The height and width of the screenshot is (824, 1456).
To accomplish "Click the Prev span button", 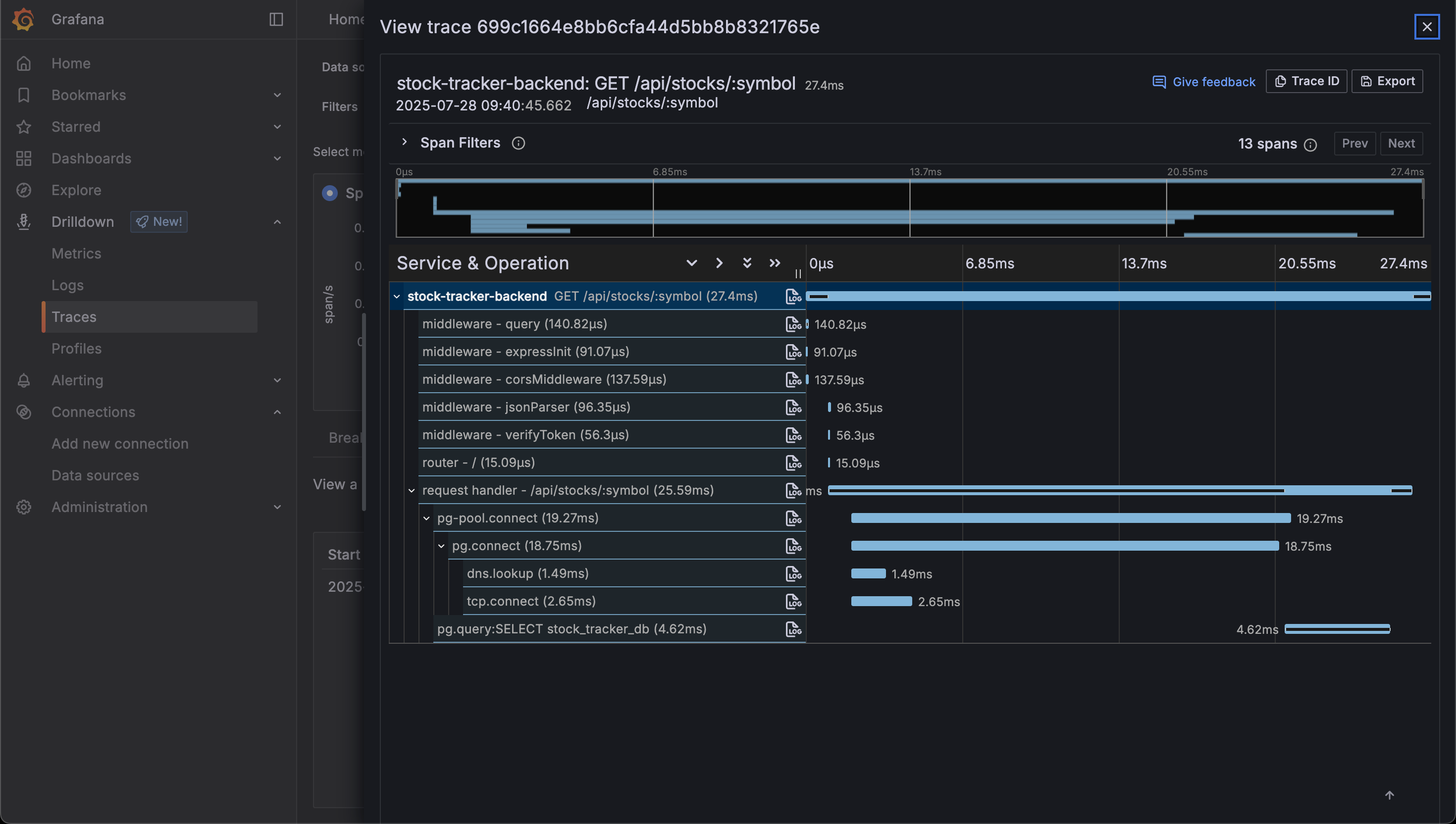I will tap(1354, 143).
